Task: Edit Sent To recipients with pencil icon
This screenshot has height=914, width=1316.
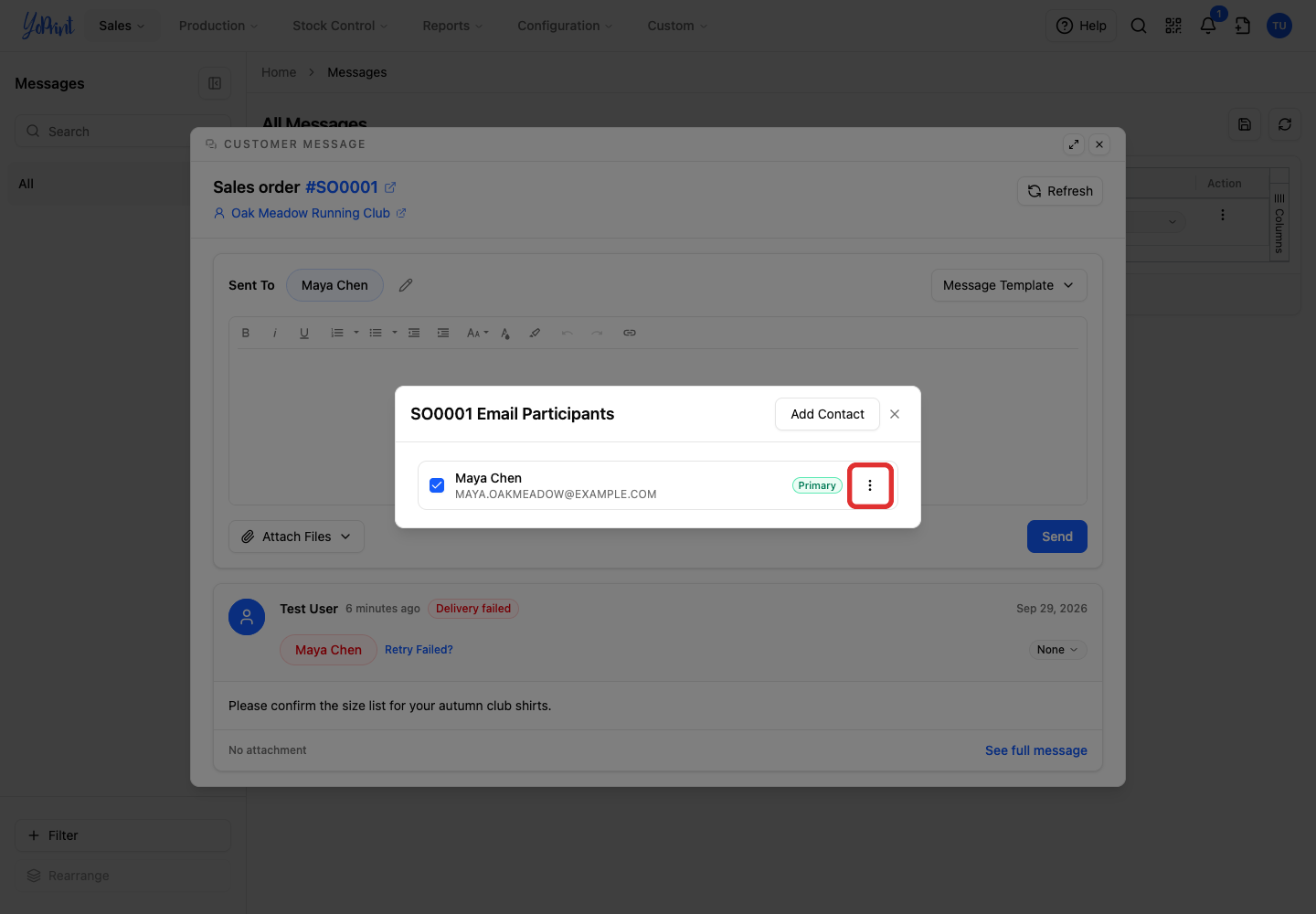Action: [x=406, y=285]
